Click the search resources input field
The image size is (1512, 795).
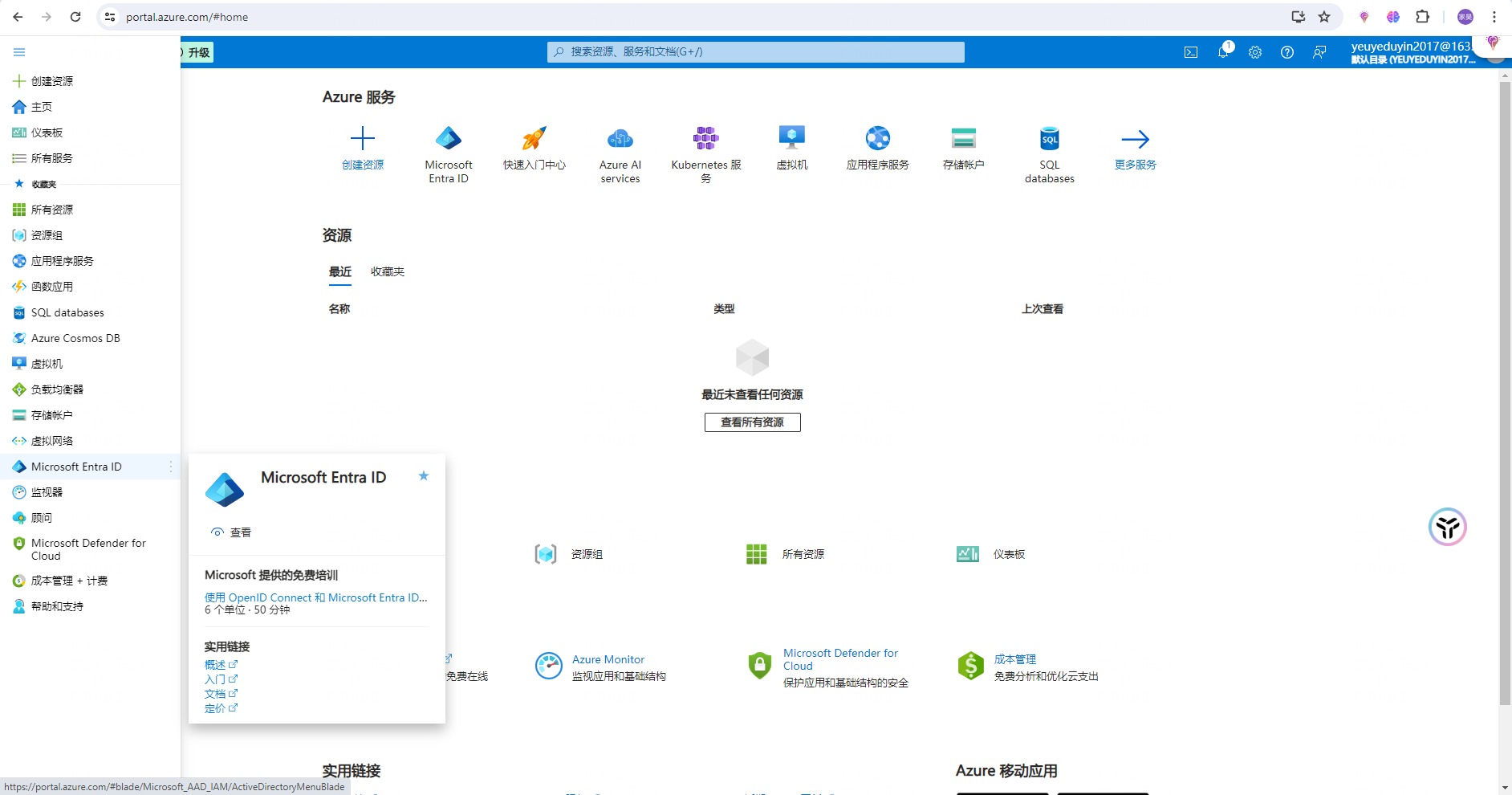[x=756, y=52]
